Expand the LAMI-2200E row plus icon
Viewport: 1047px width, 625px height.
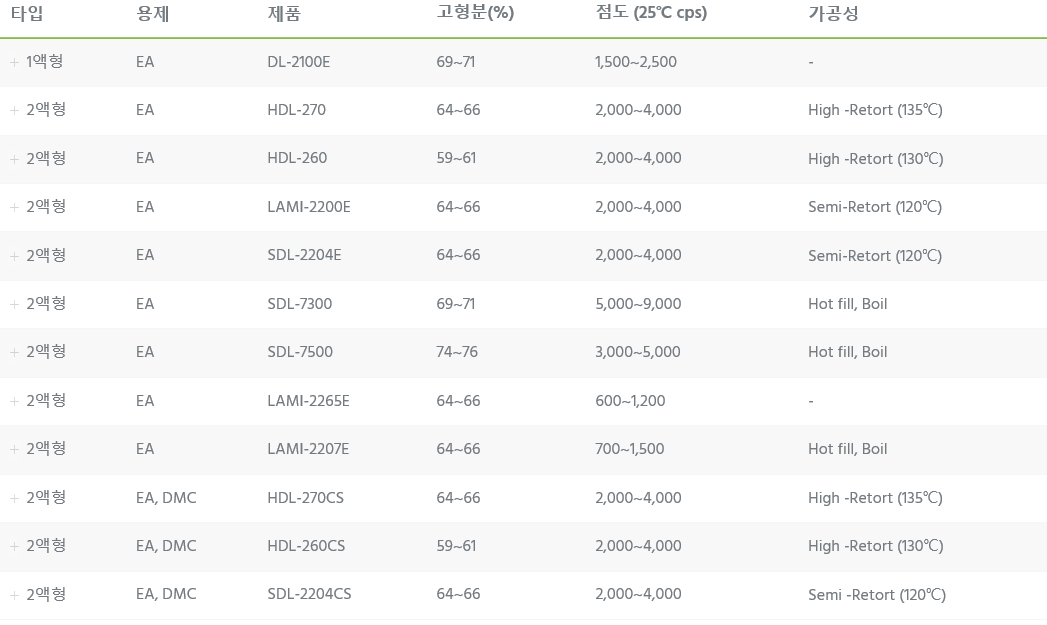[14, 207]
